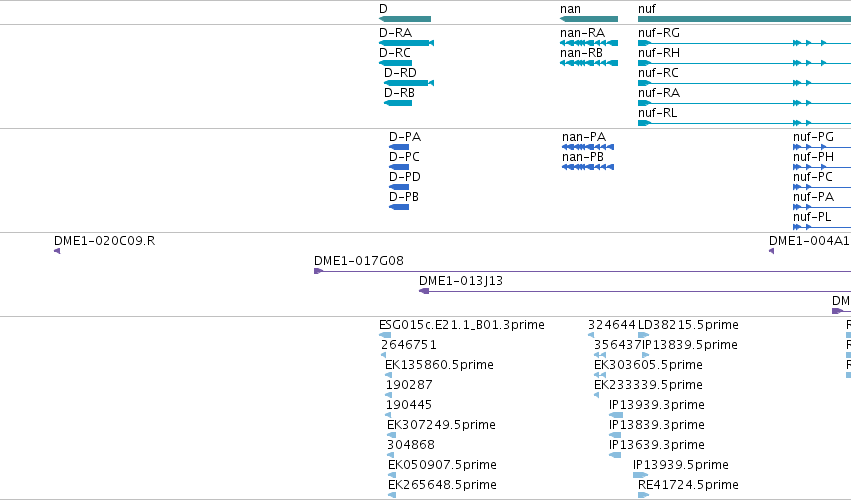
Task: Select the nuf-RG transcript line
Action: tap(744, 43)
